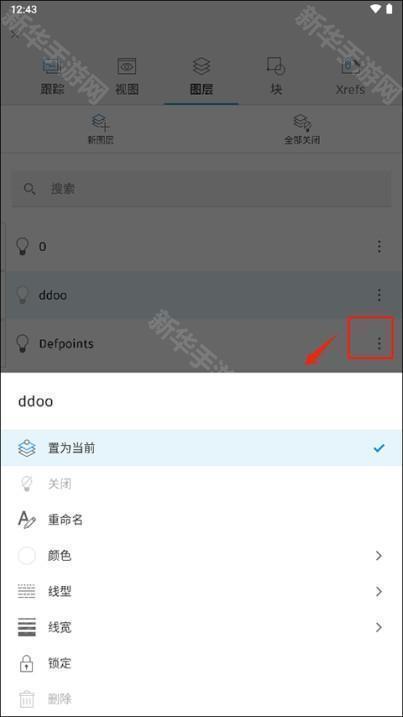This screenshot has width=403, height=717.
Task: Select the Rename (重命名) pencil icon
Action: pyautogui.click(x=27, y=520)
